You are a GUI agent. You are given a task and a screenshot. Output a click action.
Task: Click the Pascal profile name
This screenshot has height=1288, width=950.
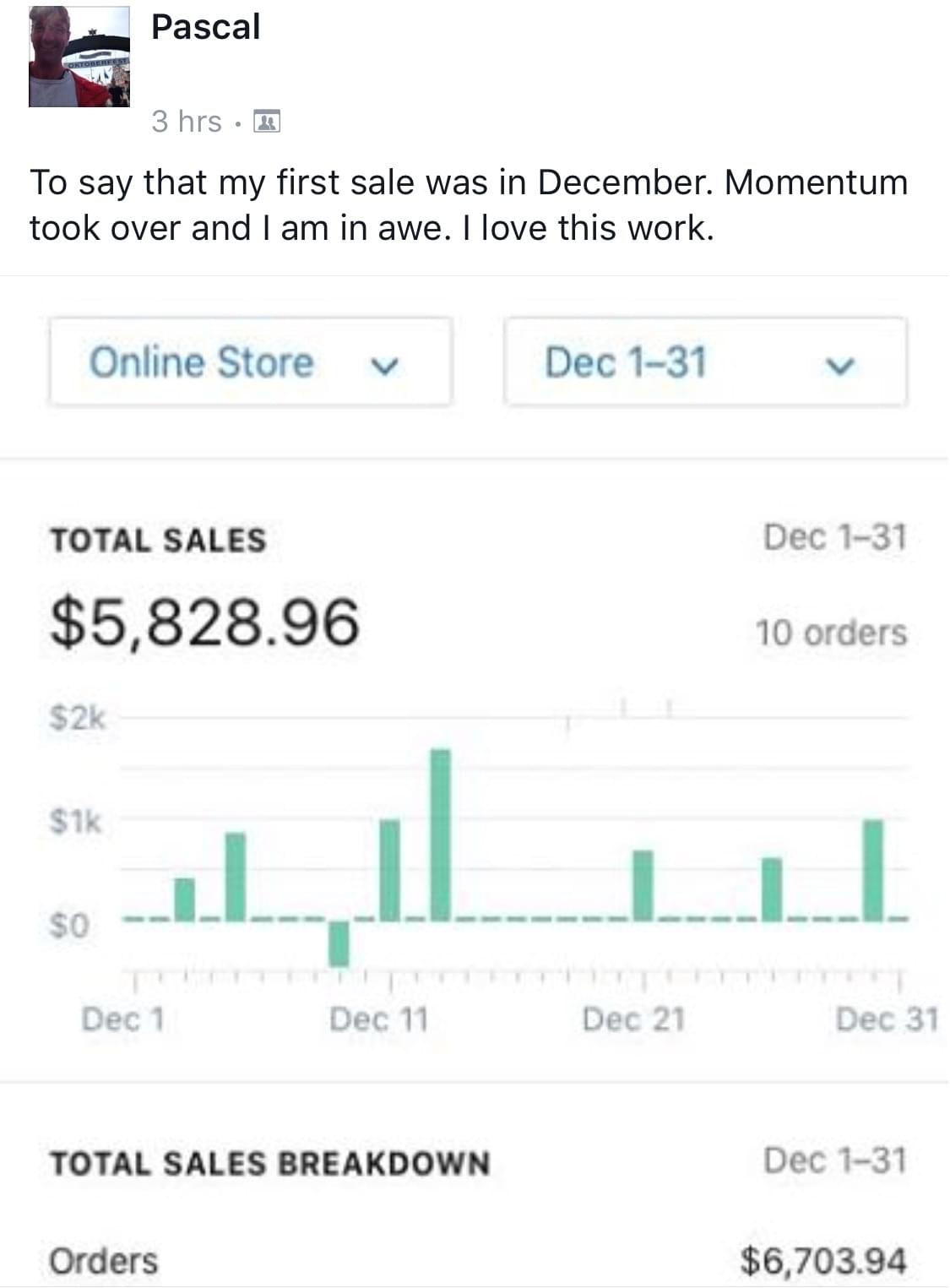[205, 27]
